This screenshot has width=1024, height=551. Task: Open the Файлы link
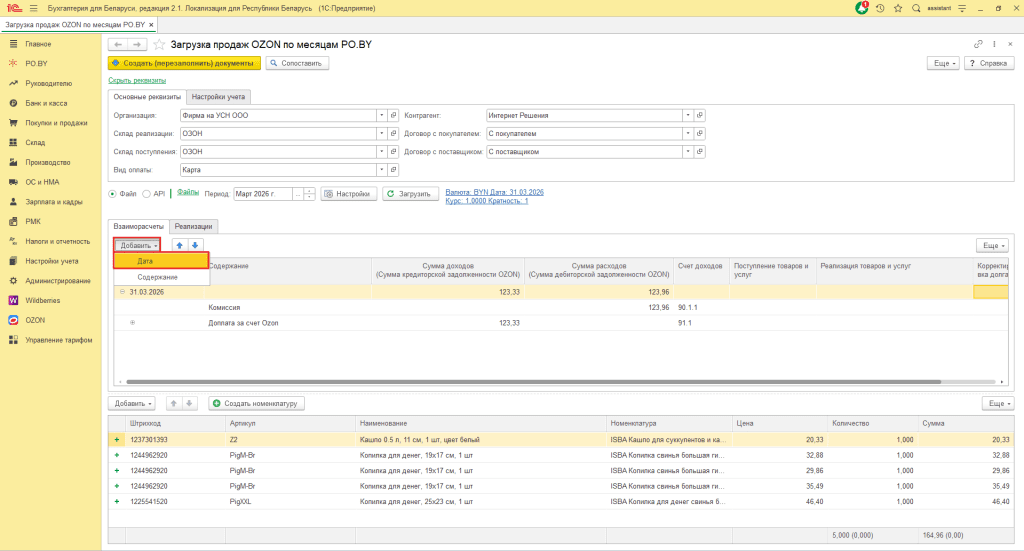coord(188,193)
